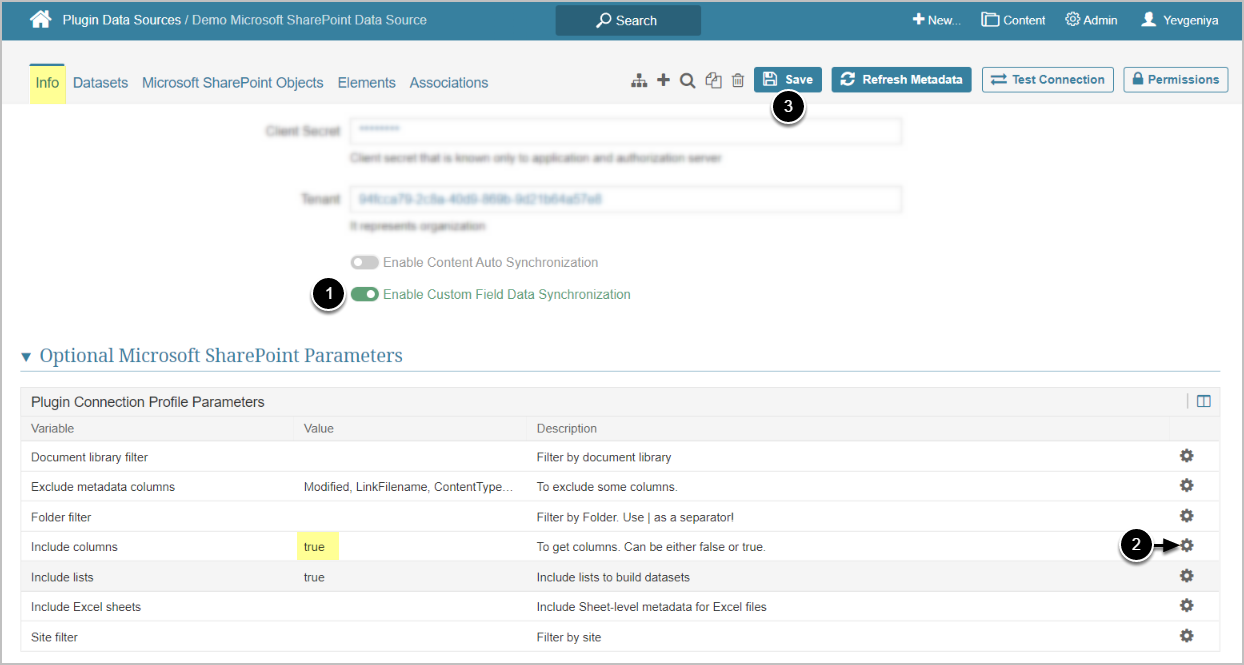Viewport: 1244px width, 665px height.
Task: Switch to the Elements tab
Action: [x=367, y=83]
